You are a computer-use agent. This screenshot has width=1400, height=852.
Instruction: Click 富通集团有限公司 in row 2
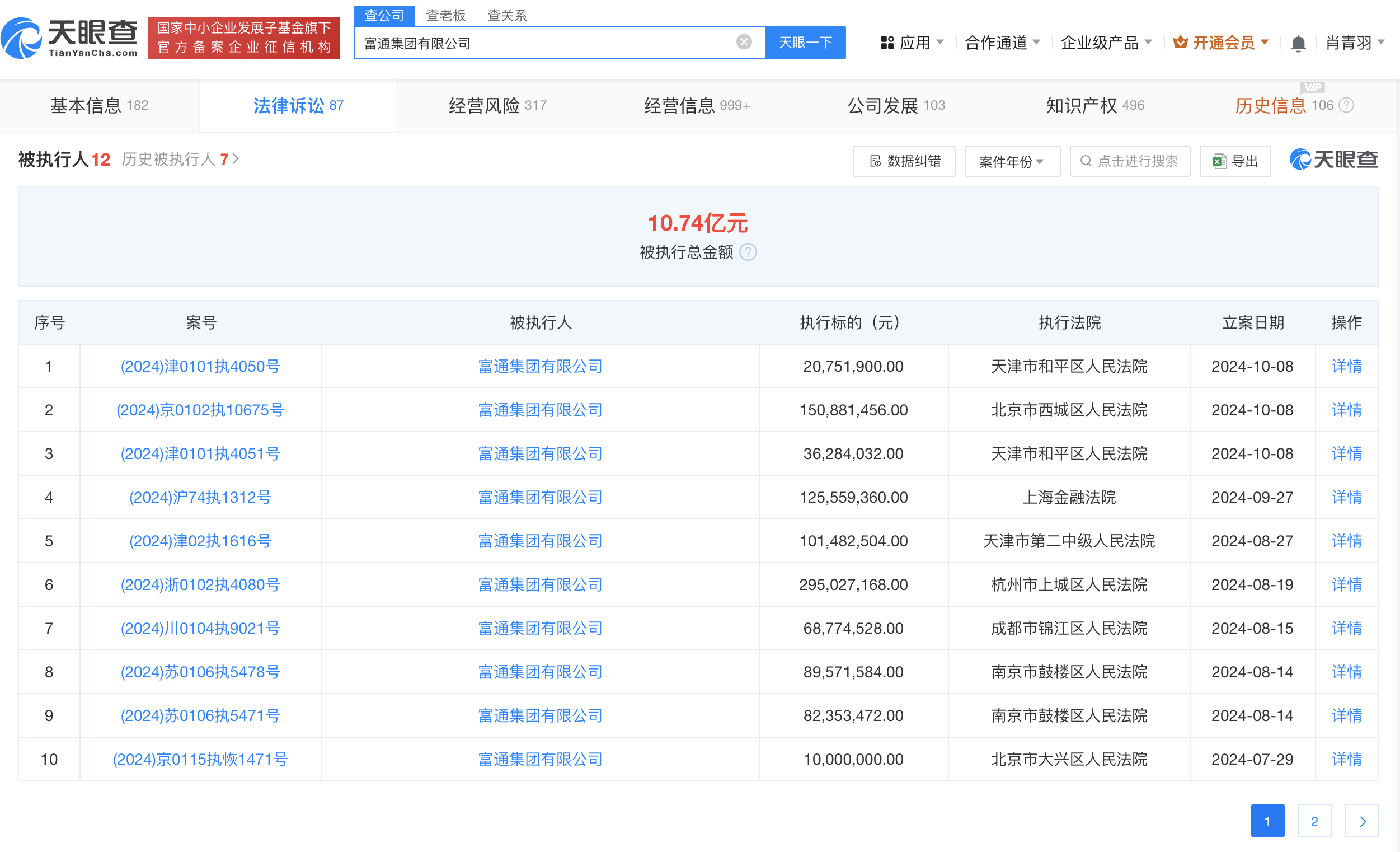540,410
